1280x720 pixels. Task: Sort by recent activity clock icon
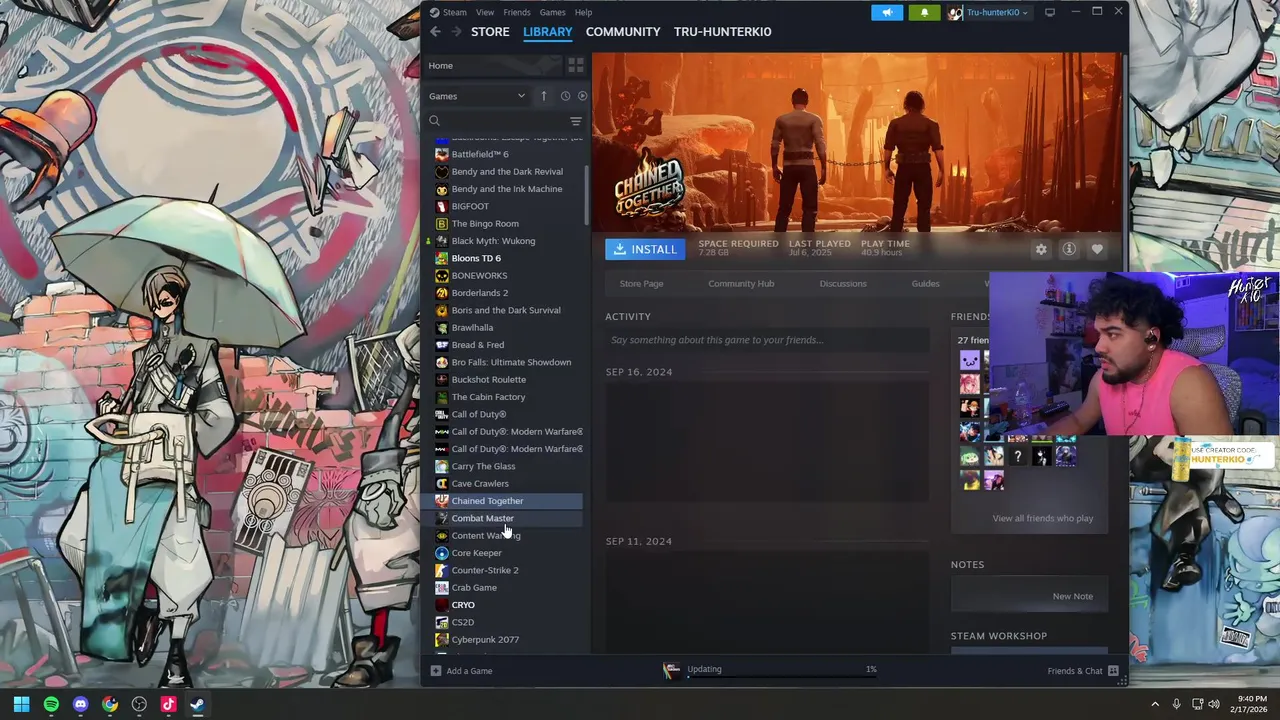(x=565, y=96)
